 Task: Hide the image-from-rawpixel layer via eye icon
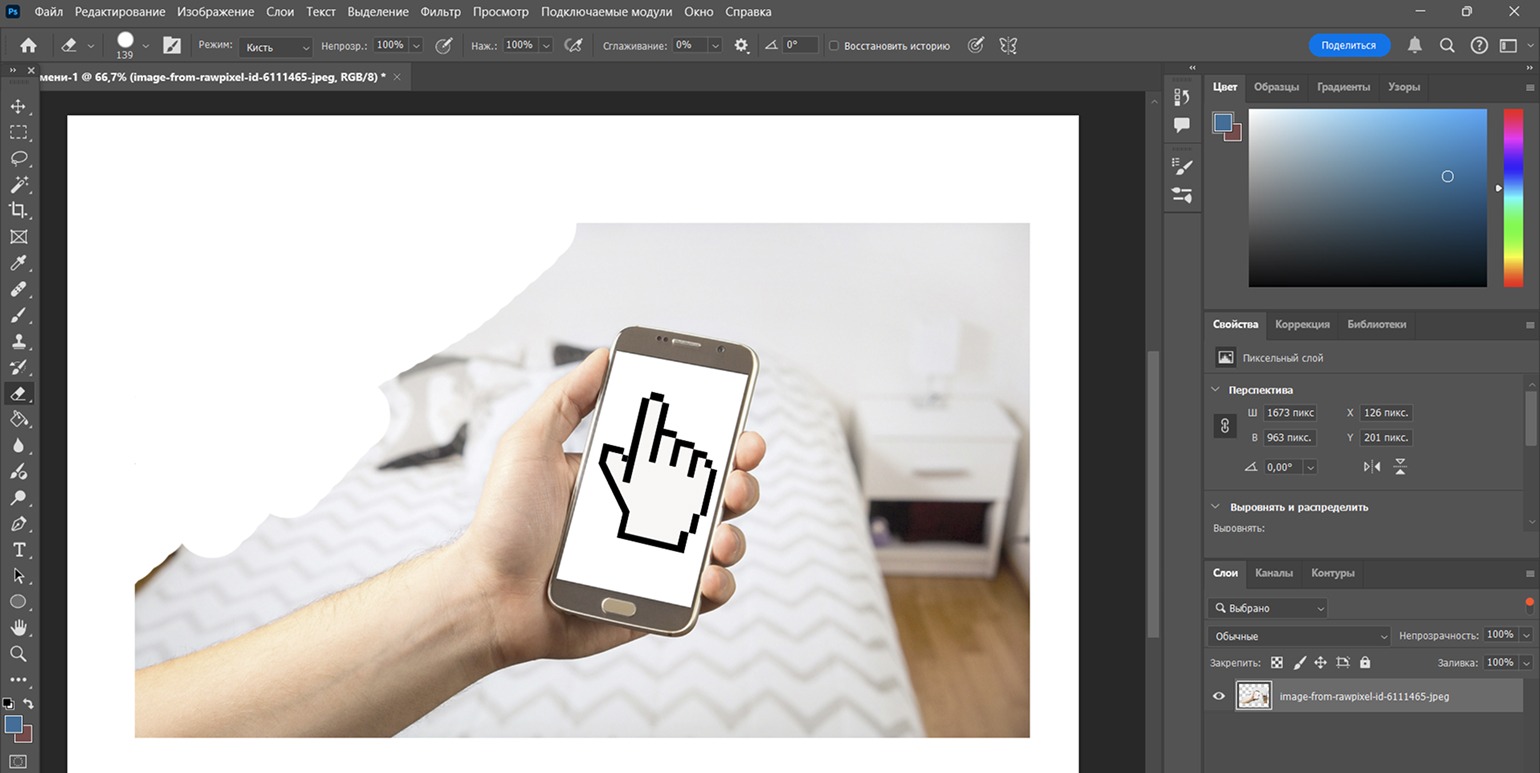click(1218, 696)
